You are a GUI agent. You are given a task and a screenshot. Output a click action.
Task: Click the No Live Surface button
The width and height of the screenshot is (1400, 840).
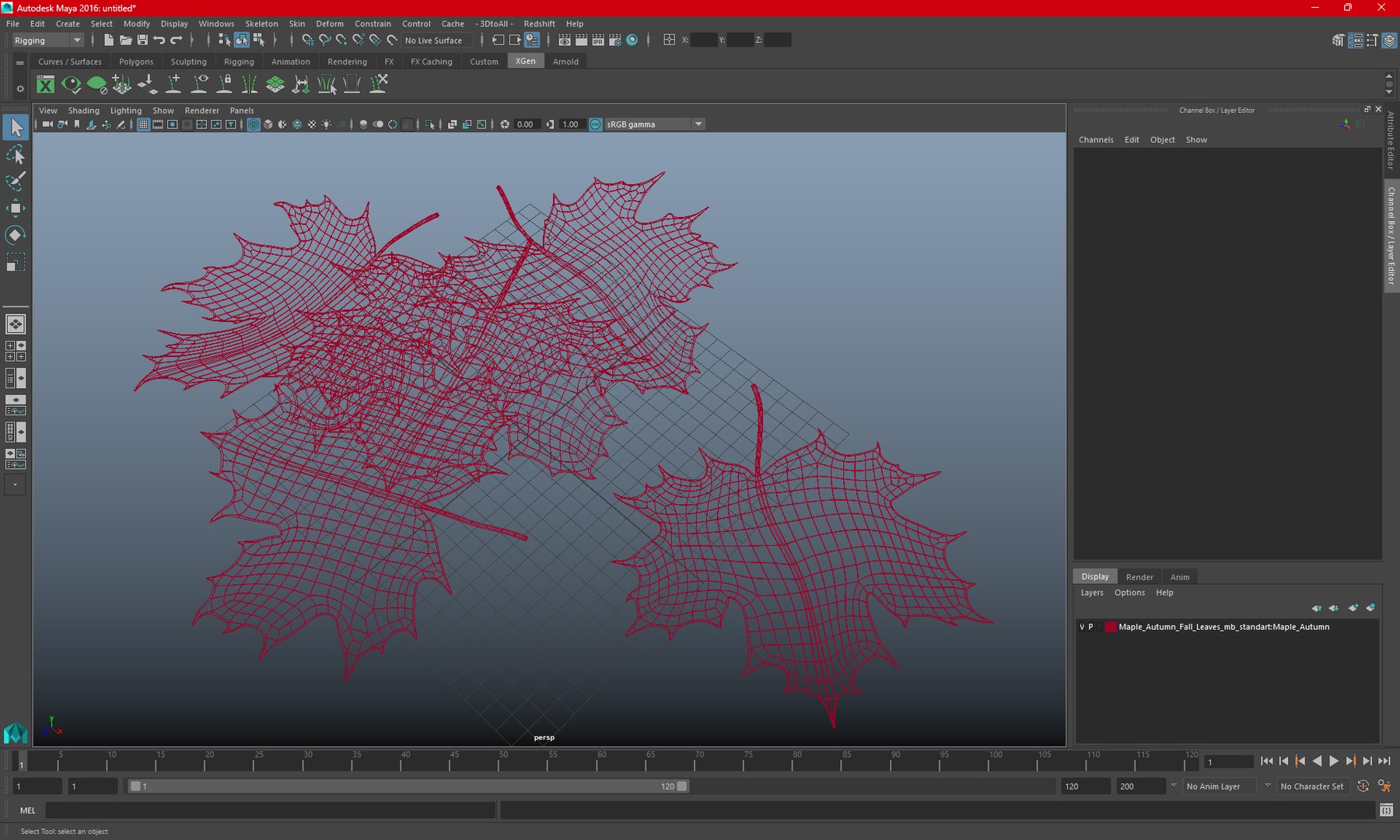(x=433, y=40)
